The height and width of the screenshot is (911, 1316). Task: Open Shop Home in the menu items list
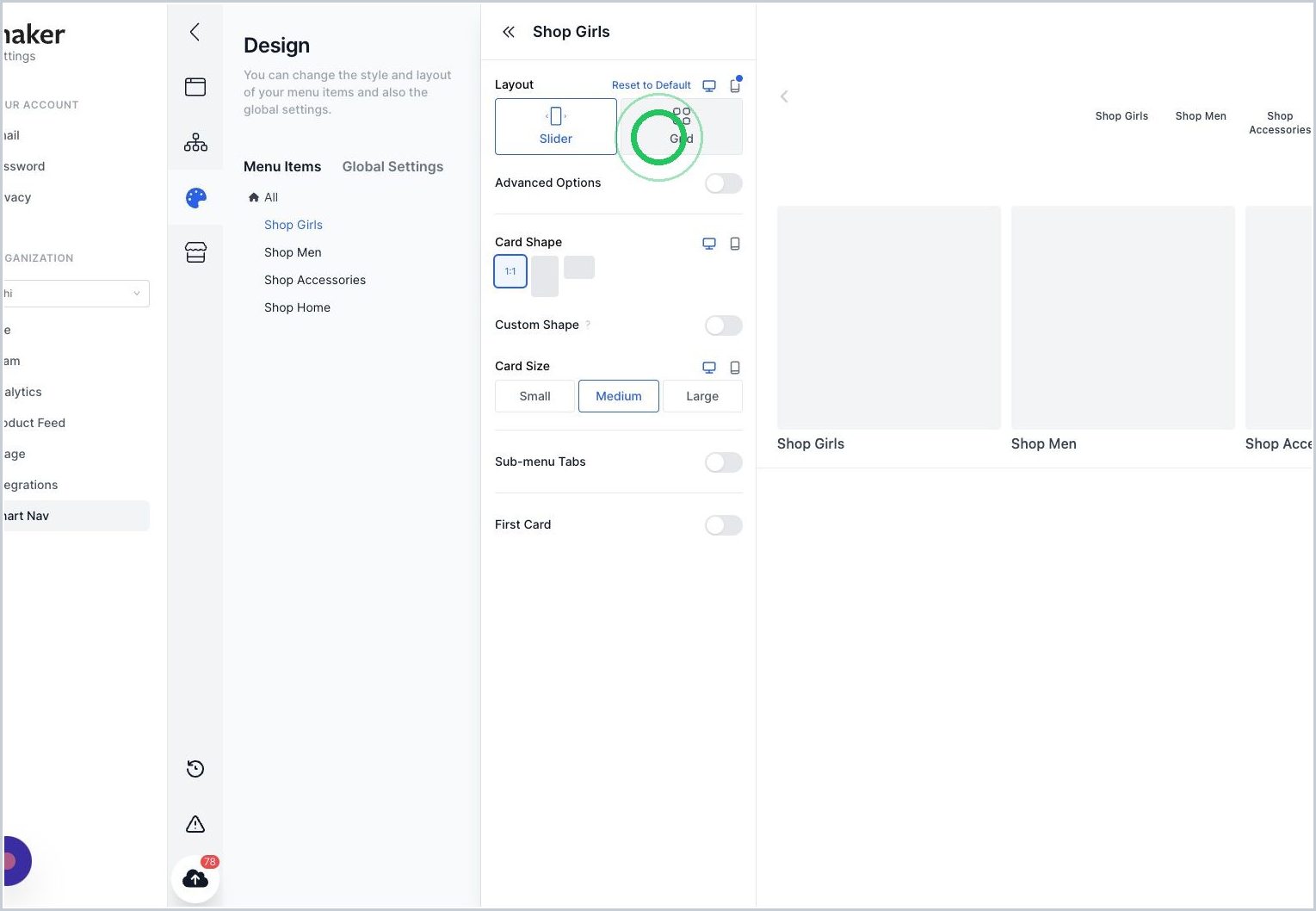[x=297, y=307]
